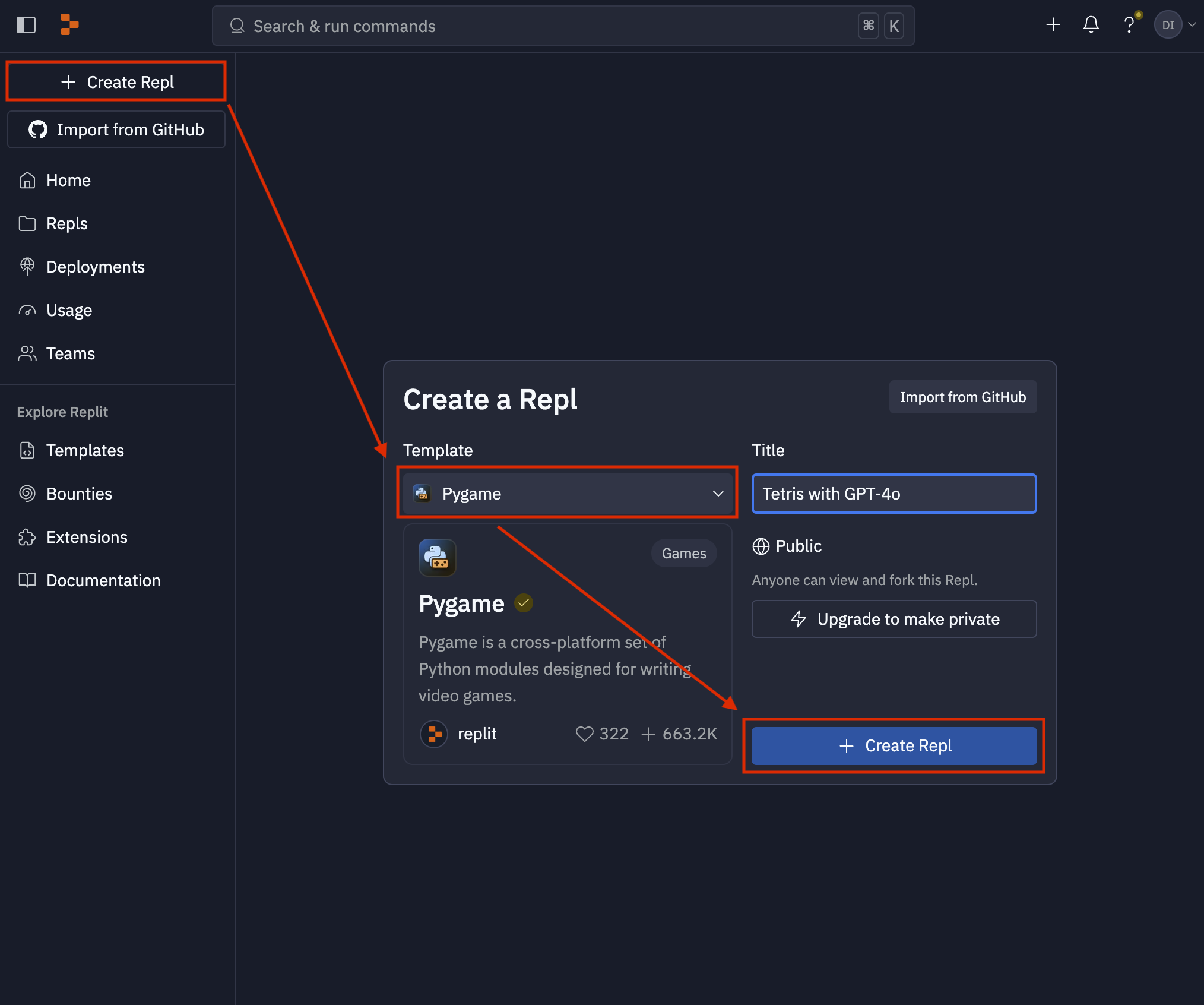The width and height of the screenshot is (1204, 1005).
Task: Click the Pygame template logo in card
Action: click(437, 557)
